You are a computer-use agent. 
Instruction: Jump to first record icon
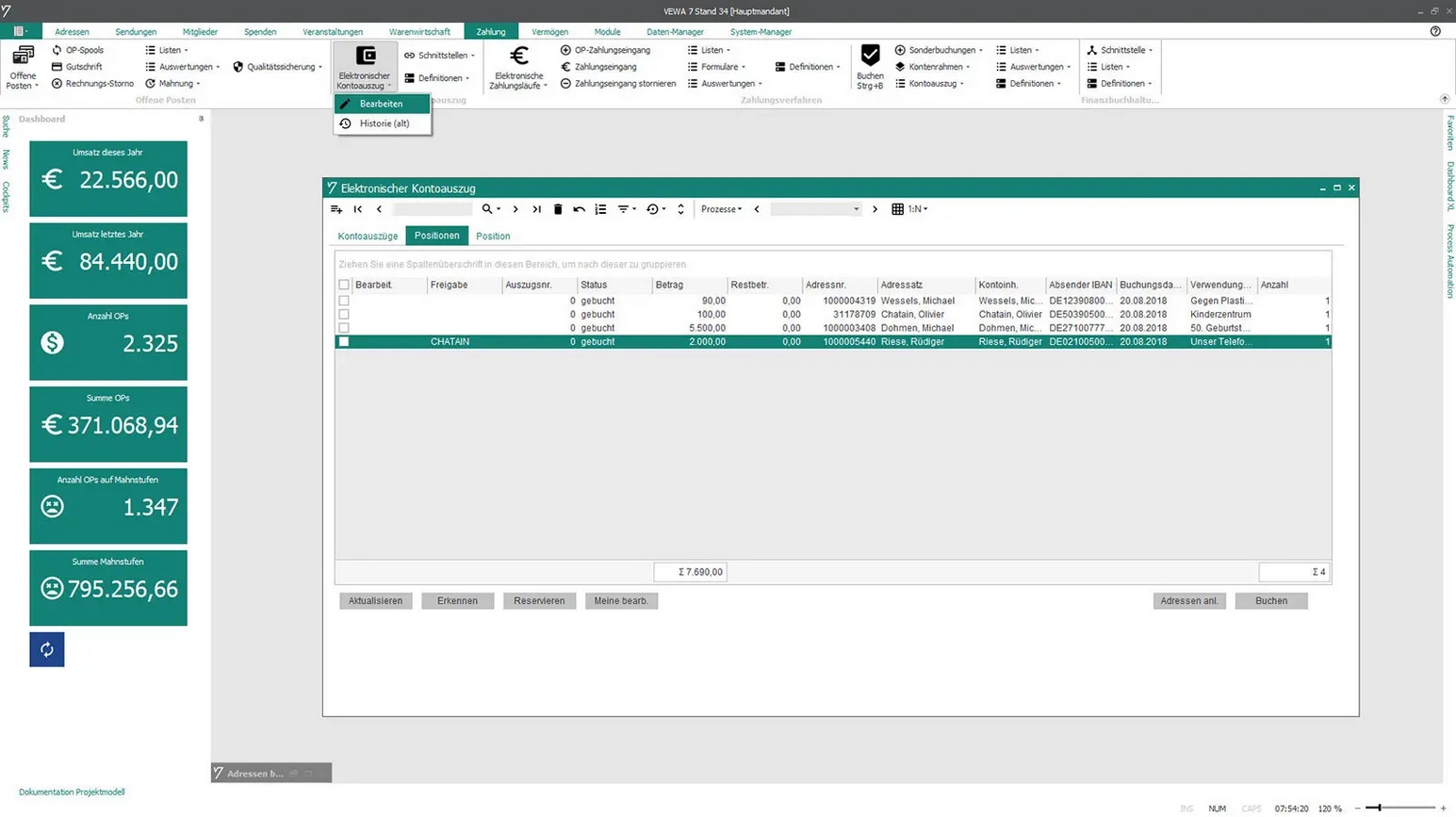click(x=358, y=209)
